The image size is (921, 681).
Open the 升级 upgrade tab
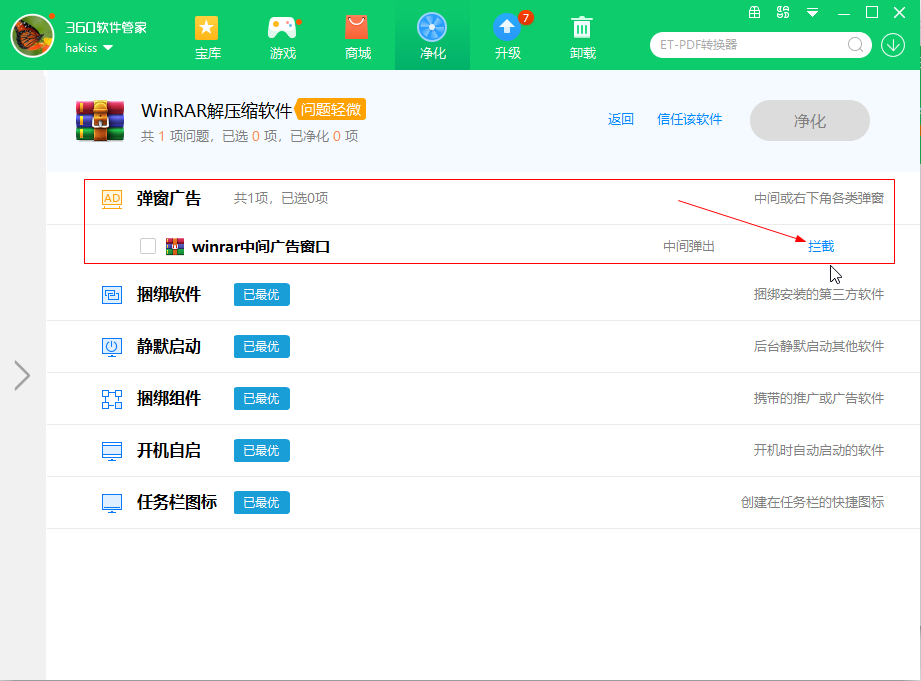507,37
